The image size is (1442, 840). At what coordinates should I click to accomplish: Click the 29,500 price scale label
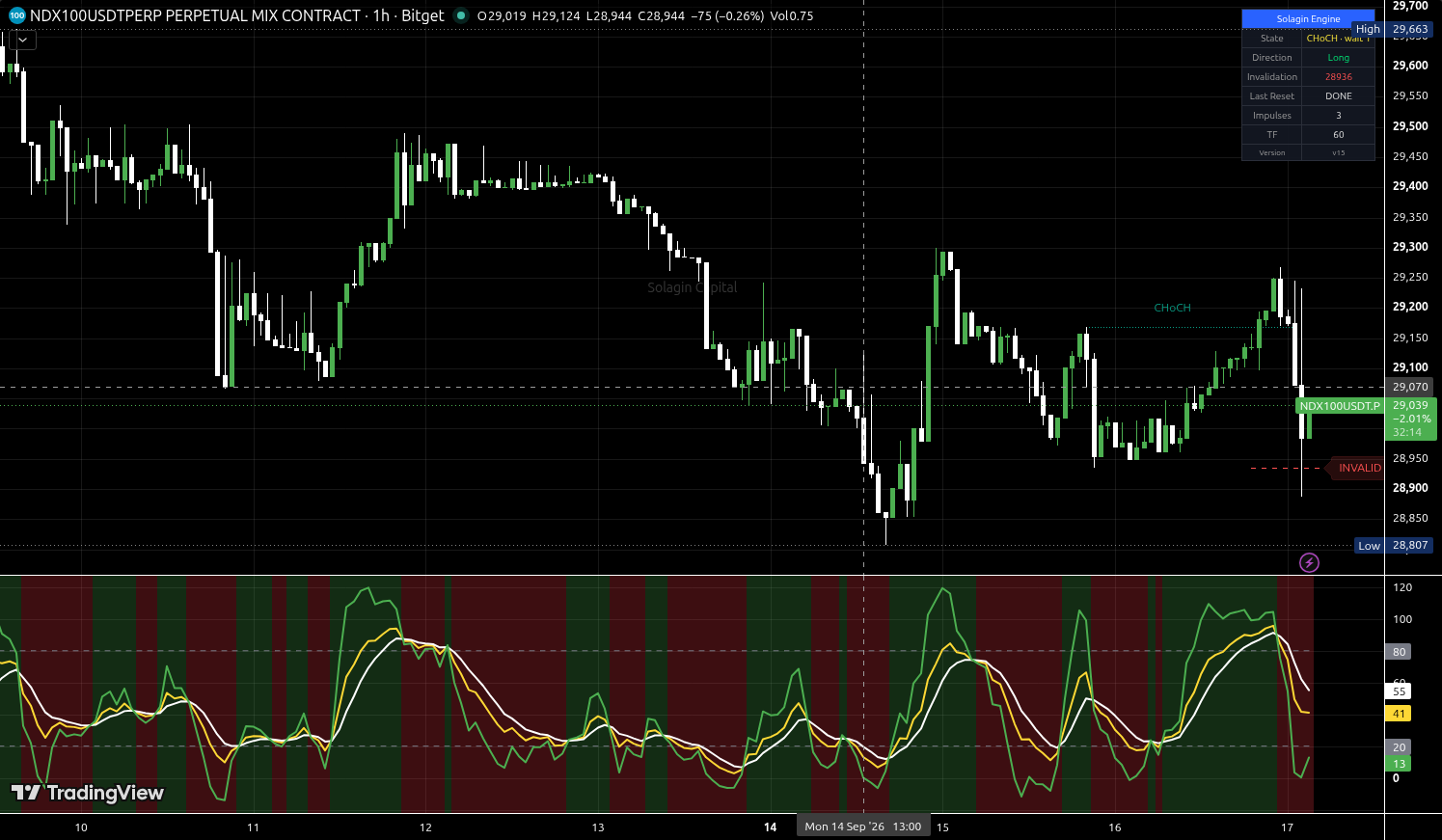tap(1410, 126)
